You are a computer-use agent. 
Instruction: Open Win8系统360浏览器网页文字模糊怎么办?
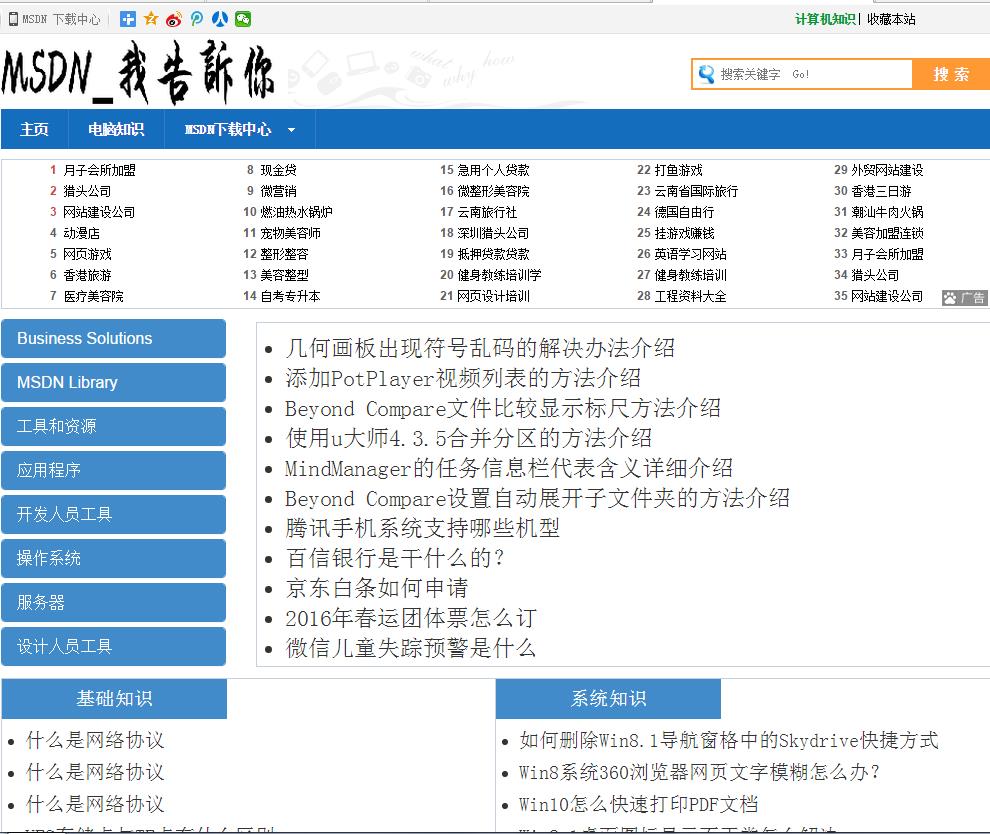point(700,773)
